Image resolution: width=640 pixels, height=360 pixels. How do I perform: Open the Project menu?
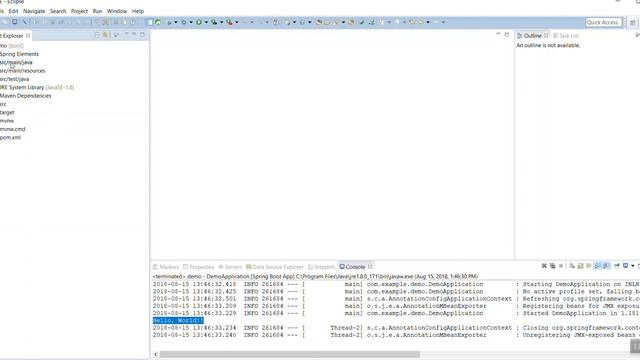click(79, 11)
